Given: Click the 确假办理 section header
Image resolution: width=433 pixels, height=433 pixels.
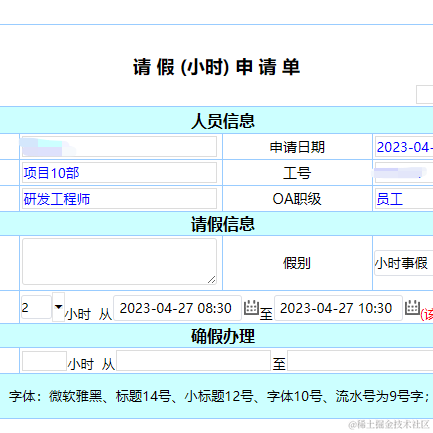Looking at the screenshot, I should [223, 336].
